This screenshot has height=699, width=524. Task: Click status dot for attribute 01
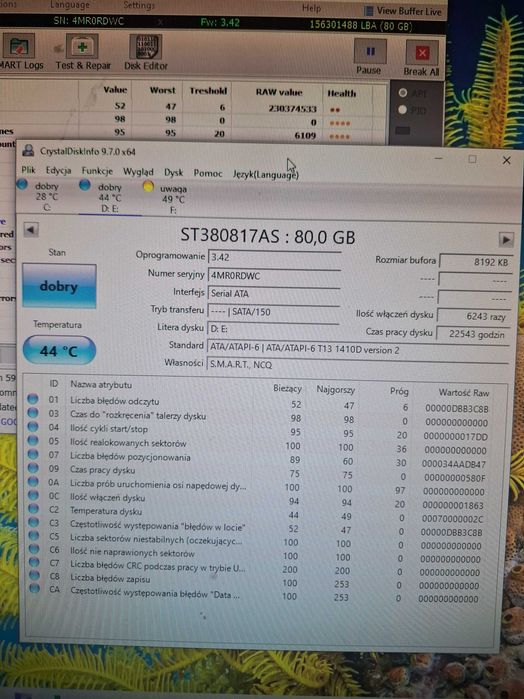[x=33, y=399]
